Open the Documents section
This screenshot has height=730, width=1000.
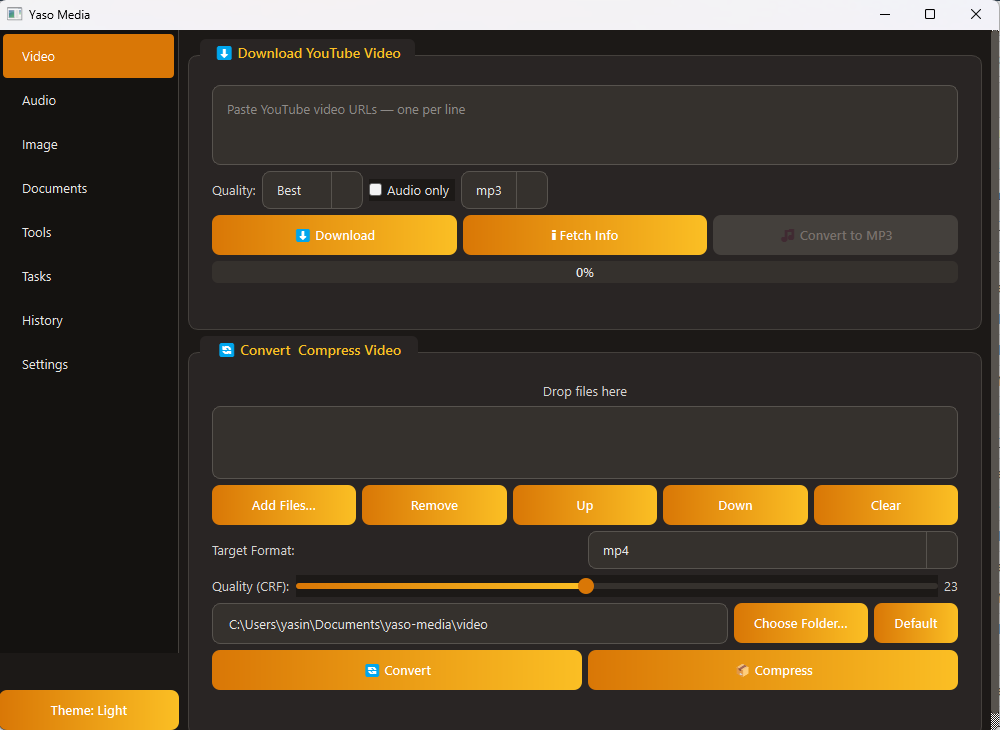coord(89,188)
